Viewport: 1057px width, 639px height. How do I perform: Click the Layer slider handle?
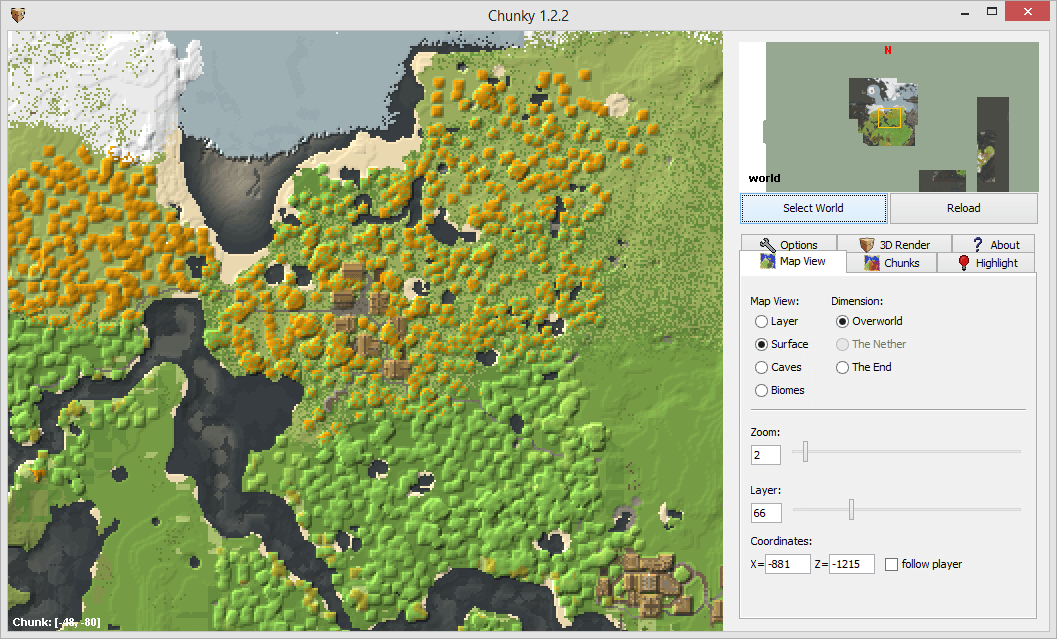tap(851, 510)
